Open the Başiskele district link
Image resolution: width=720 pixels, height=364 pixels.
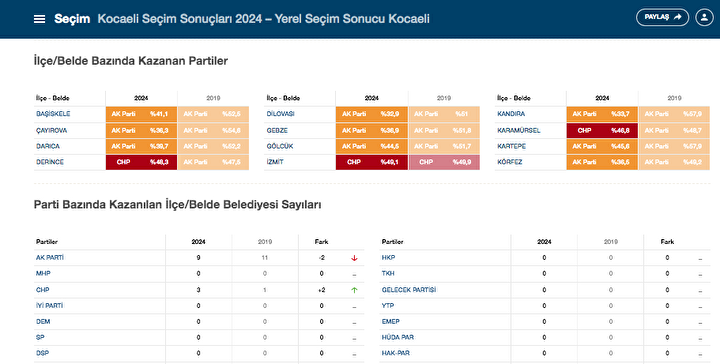tap(53, 114)
